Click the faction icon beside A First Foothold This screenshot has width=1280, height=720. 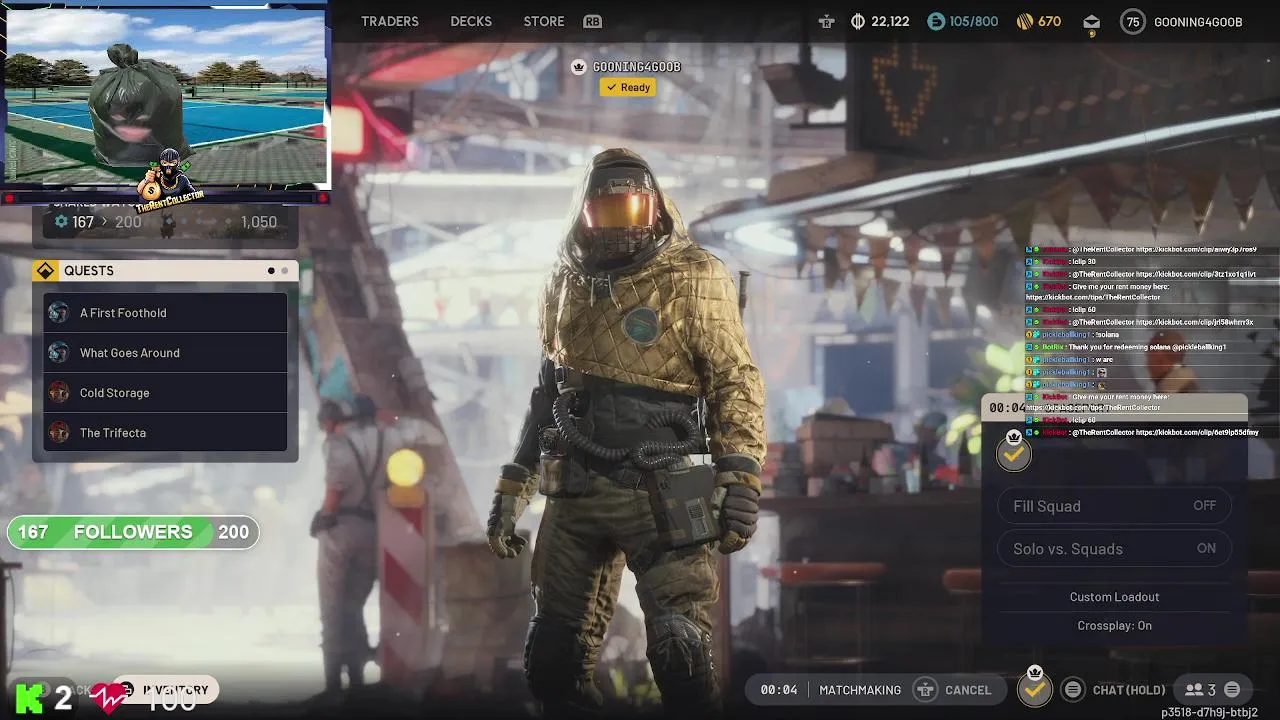click(x=59, y=313)
